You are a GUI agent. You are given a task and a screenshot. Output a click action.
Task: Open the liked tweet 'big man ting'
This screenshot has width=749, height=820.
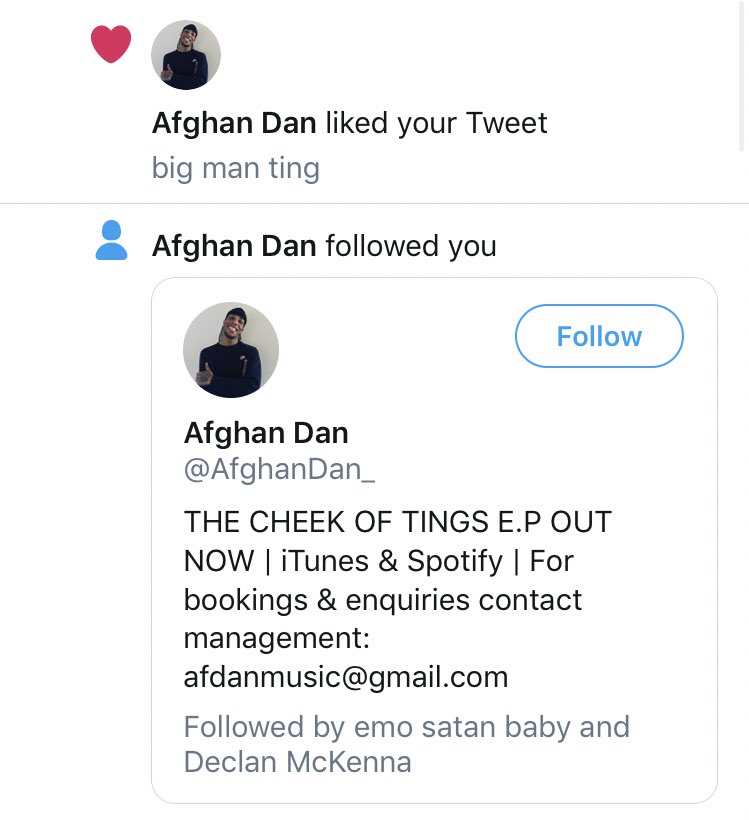pos(236,169)
